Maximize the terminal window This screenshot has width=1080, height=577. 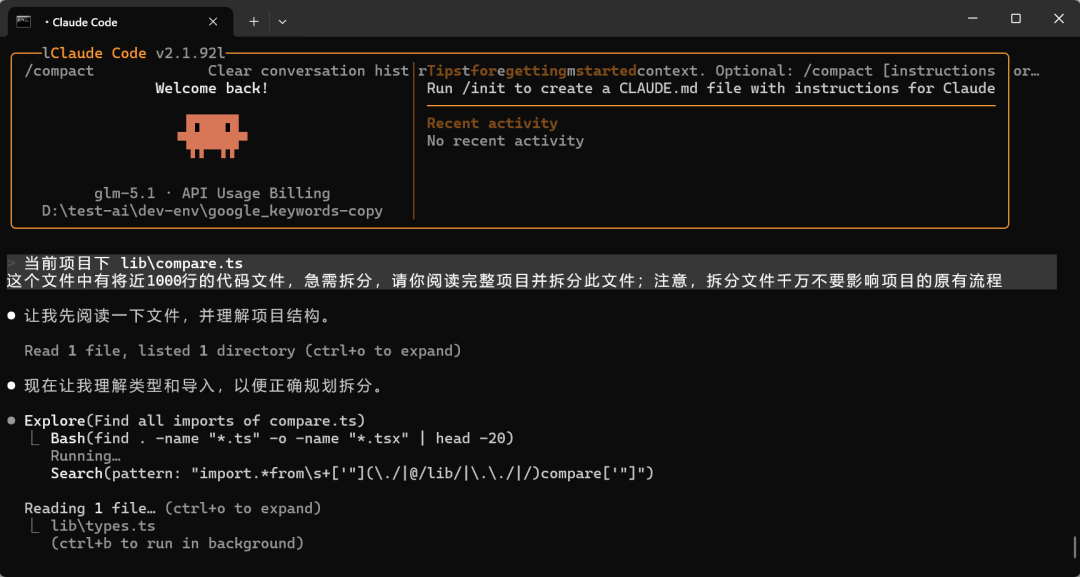tap(1015, 19)
